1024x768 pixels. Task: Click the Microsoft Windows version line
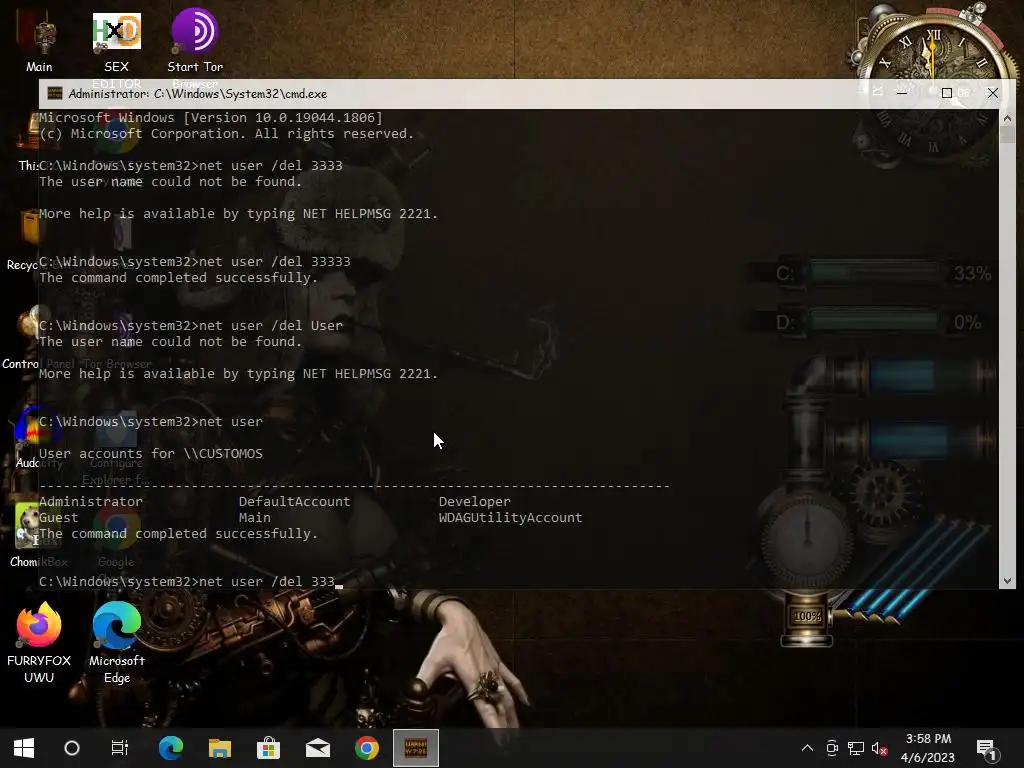[x=211, y=118]
